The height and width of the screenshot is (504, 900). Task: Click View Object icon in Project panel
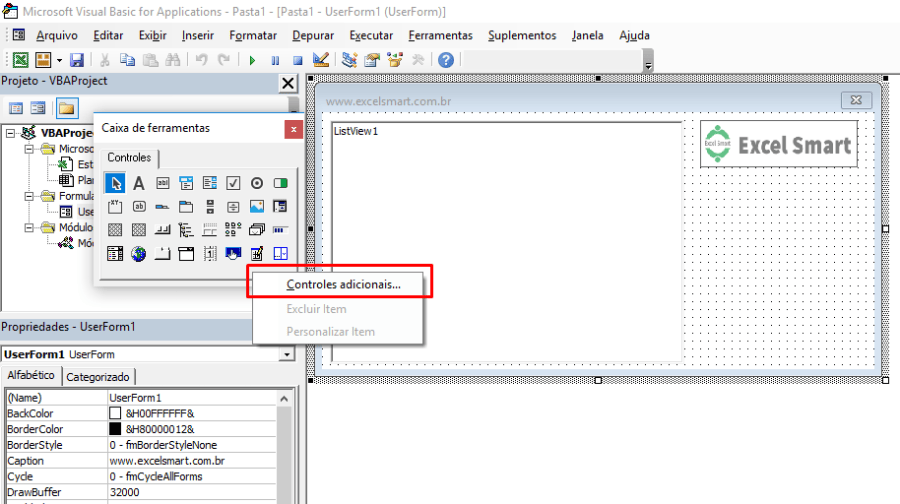(38, 108)
